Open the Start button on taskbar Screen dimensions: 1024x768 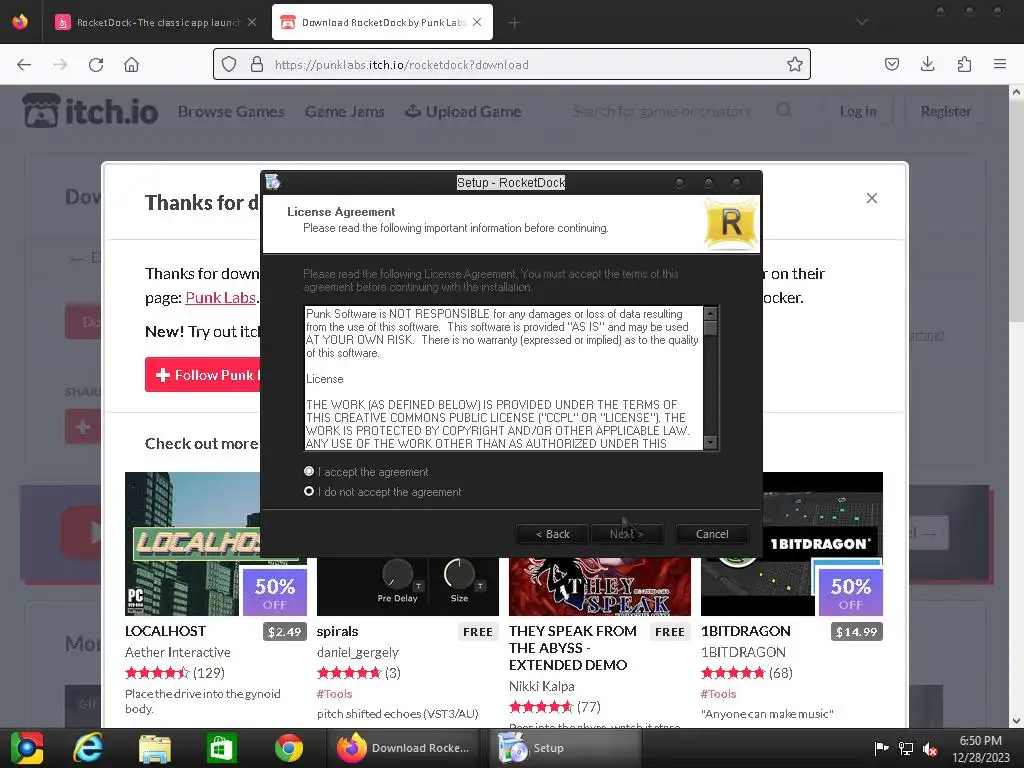[x=25, y=748]
